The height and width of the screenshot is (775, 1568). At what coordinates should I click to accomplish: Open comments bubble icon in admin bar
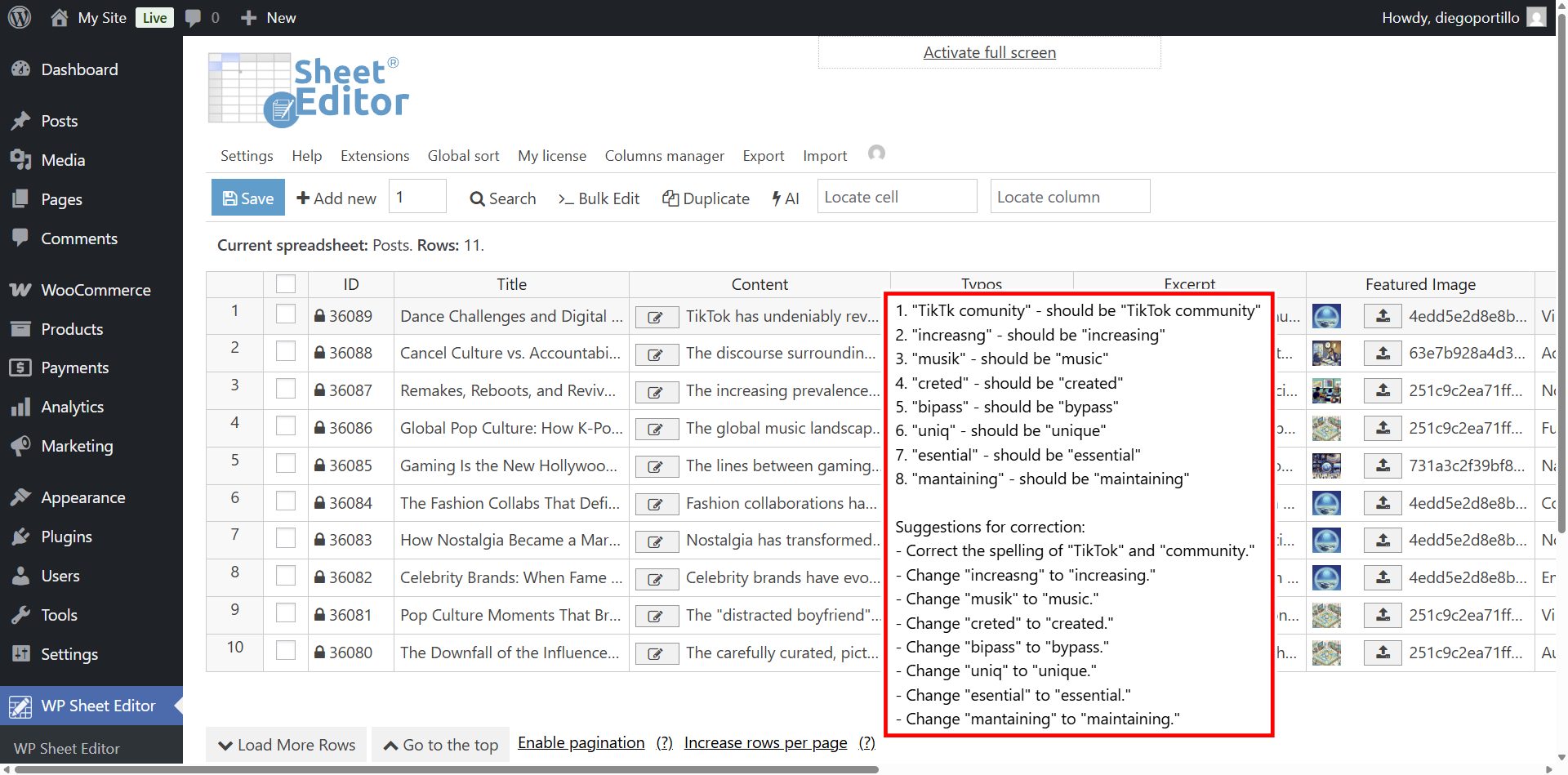[194, 17]
